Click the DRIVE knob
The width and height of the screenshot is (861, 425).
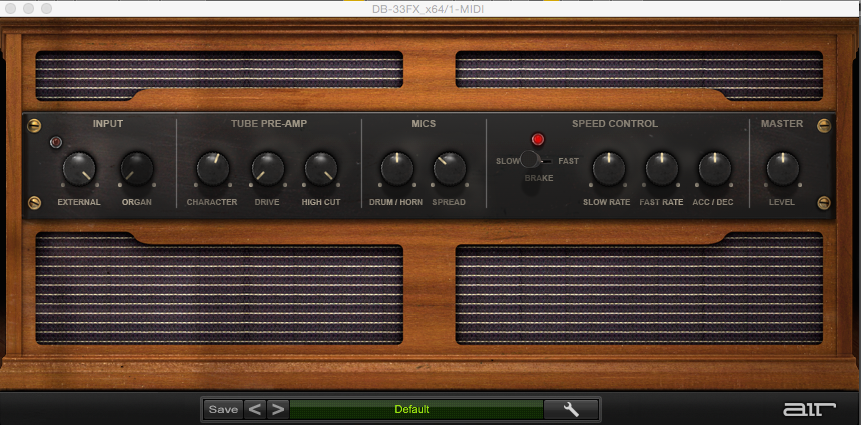click(x=268, y=169)
